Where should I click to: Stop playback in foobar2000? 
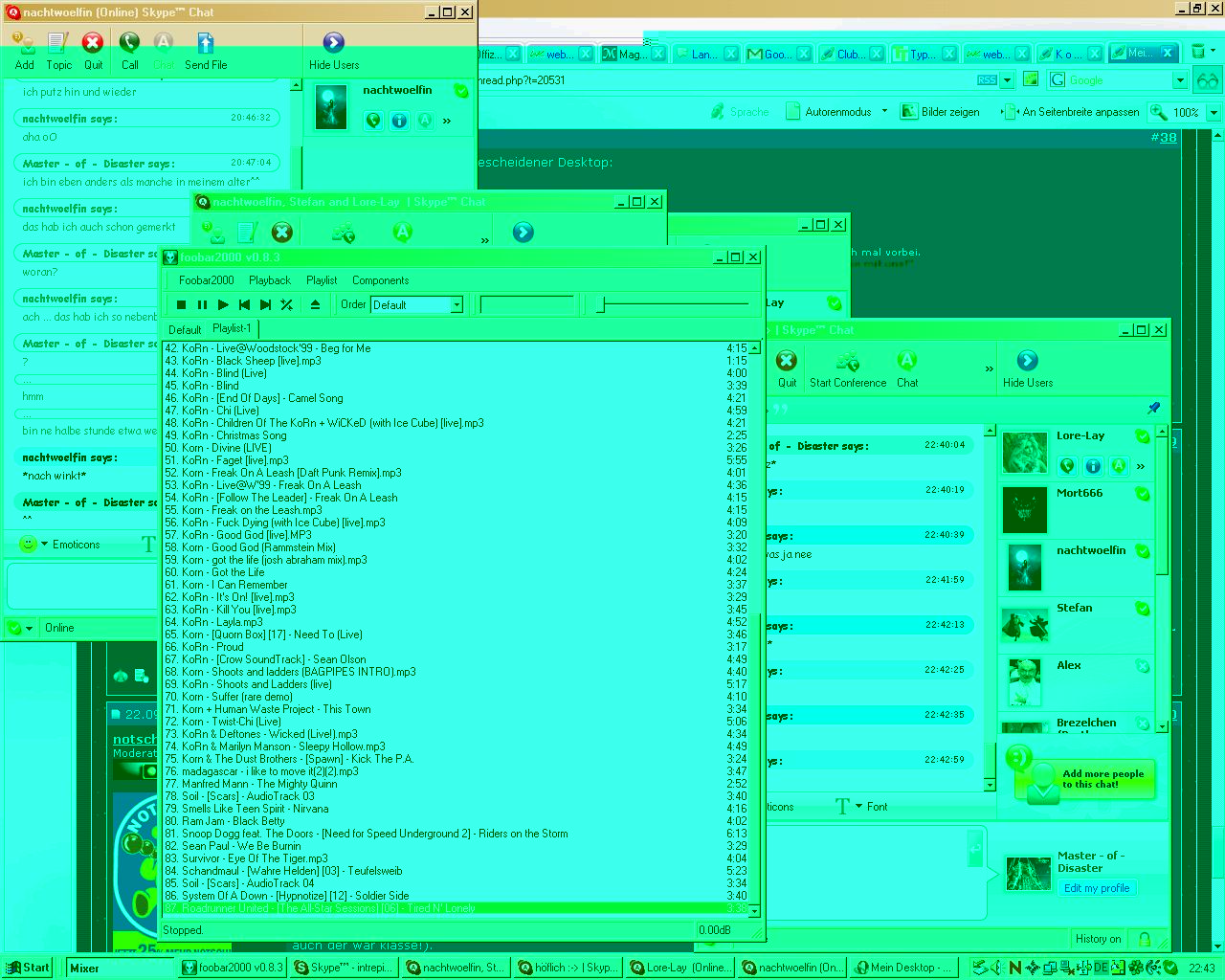pyautogui.click(x=181, y=304)
